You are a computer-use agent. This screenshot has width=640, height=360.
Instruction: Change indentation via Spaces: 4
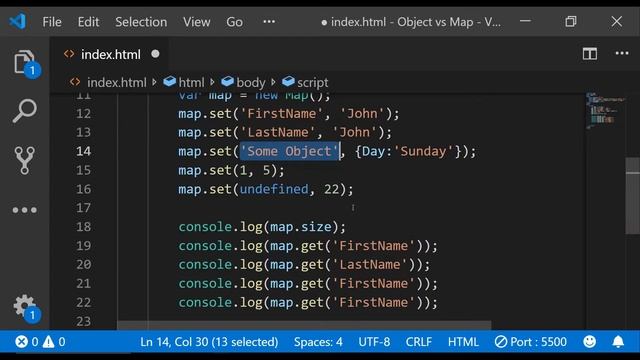(x=318, y=342)
